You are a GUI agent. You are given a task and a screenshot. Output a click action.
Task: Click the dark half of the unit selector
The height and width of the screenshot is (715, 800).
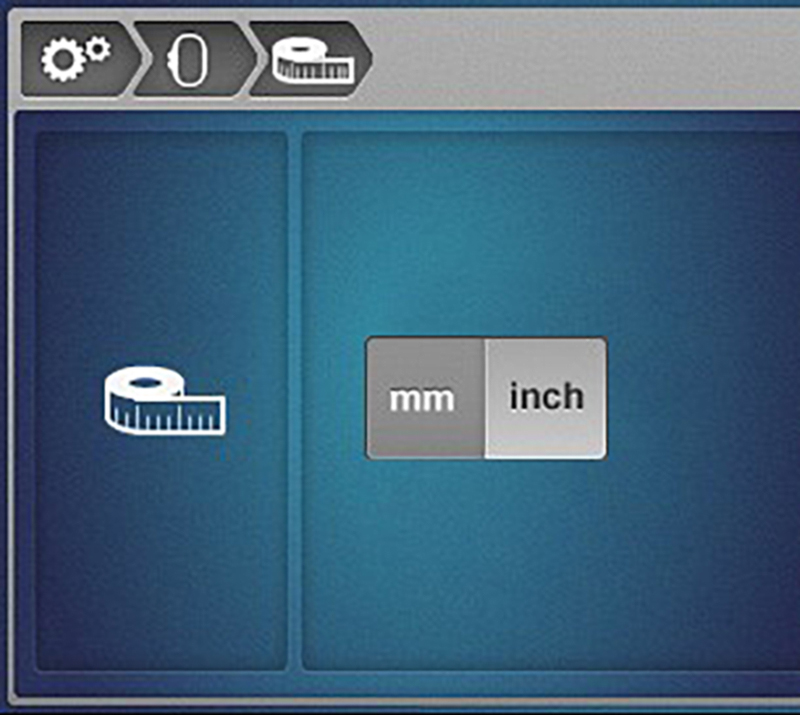pos(424,399)
